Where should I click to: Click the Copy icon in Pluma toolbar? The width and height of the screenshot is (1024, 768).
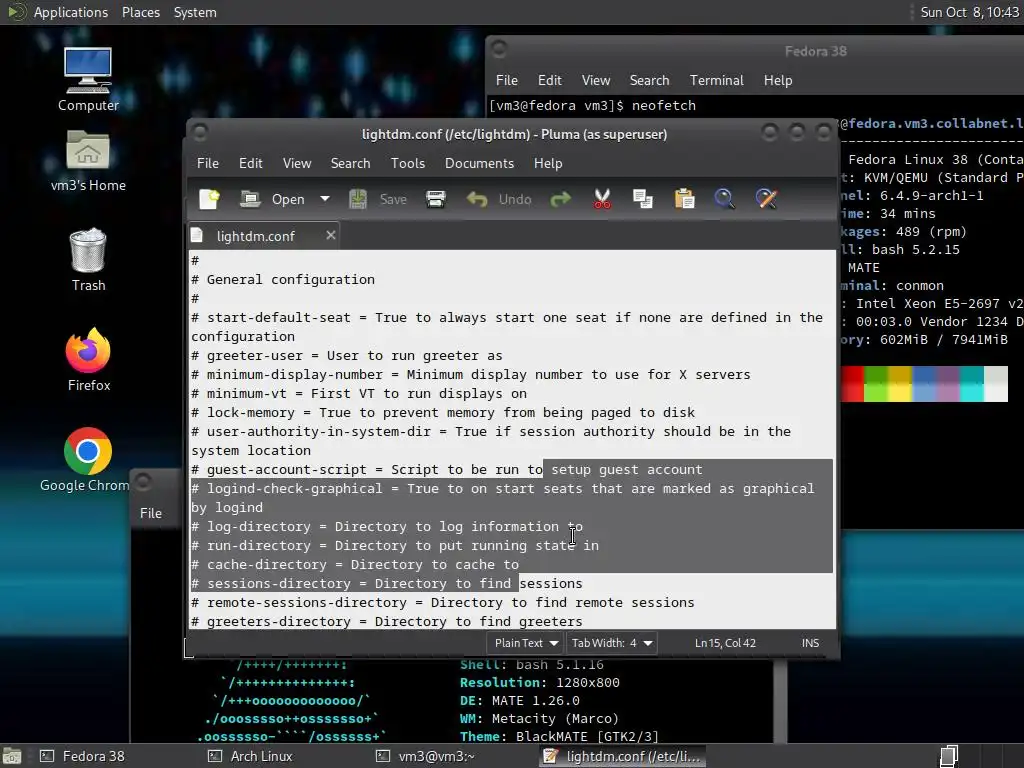(x=643, y=199)
